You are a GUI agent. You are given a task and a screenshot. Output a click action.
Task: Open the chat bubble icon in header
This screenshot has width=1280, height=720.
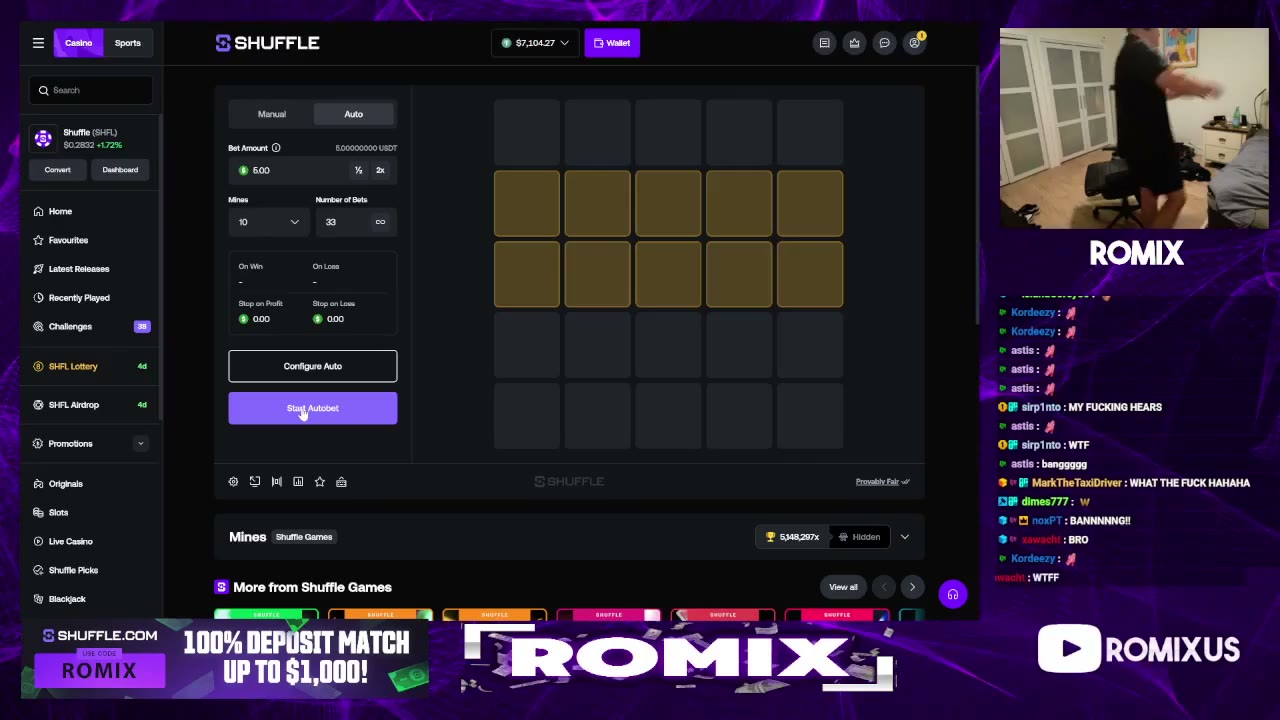click(x=884, y=43)
